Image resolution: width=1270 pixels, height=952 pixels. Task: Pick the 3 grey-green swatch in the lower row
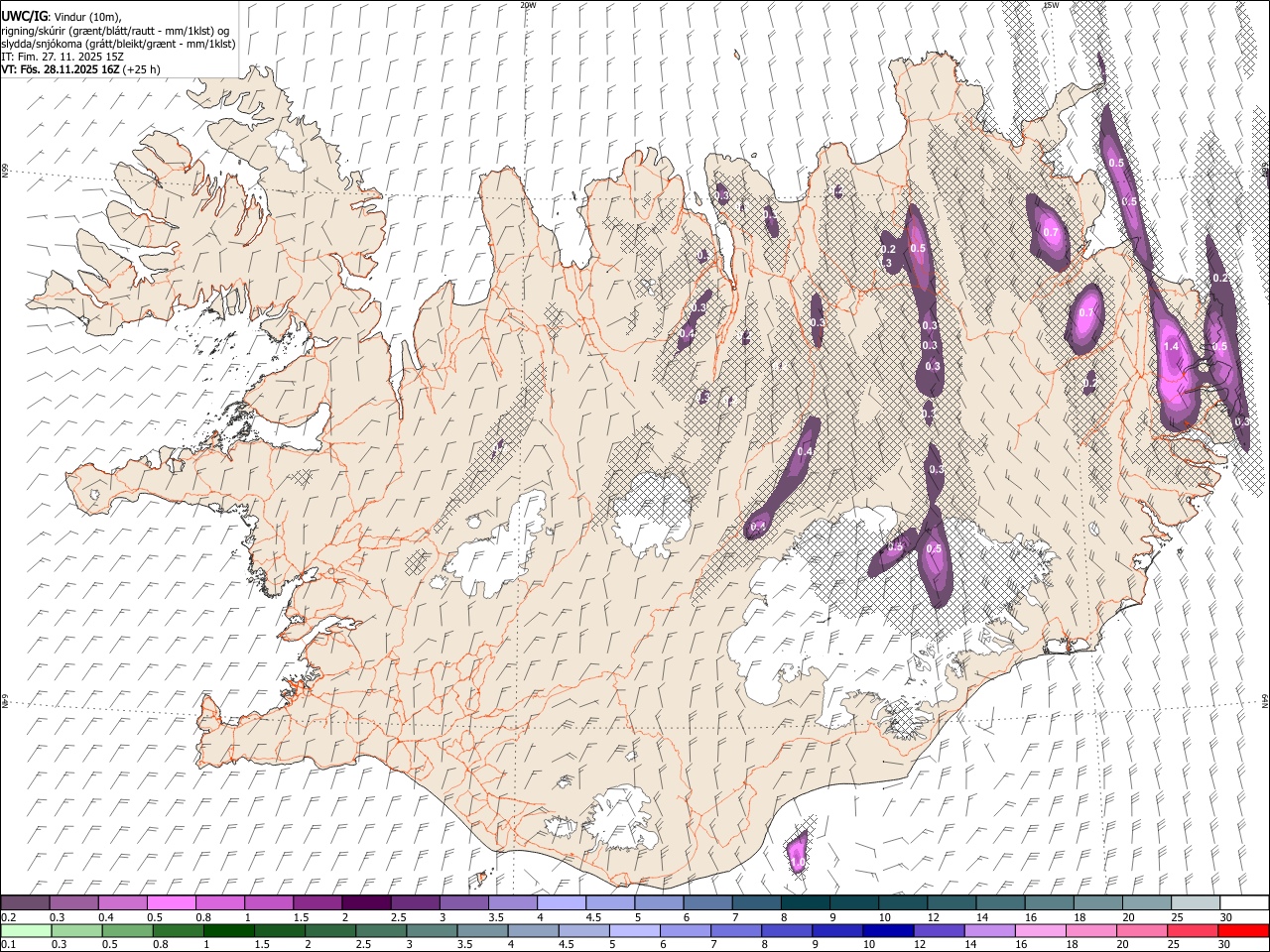pos(432,930)
